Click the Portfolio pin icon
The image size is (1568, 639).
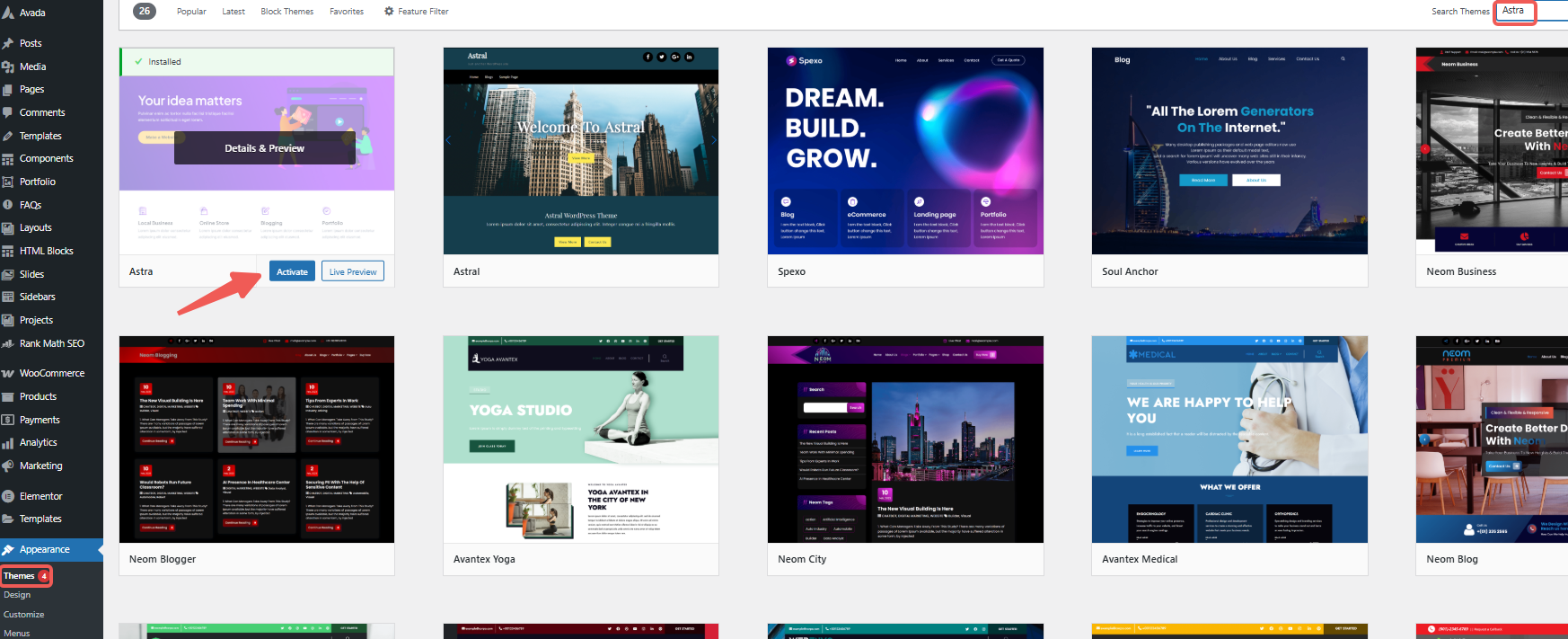pos(7,182)
